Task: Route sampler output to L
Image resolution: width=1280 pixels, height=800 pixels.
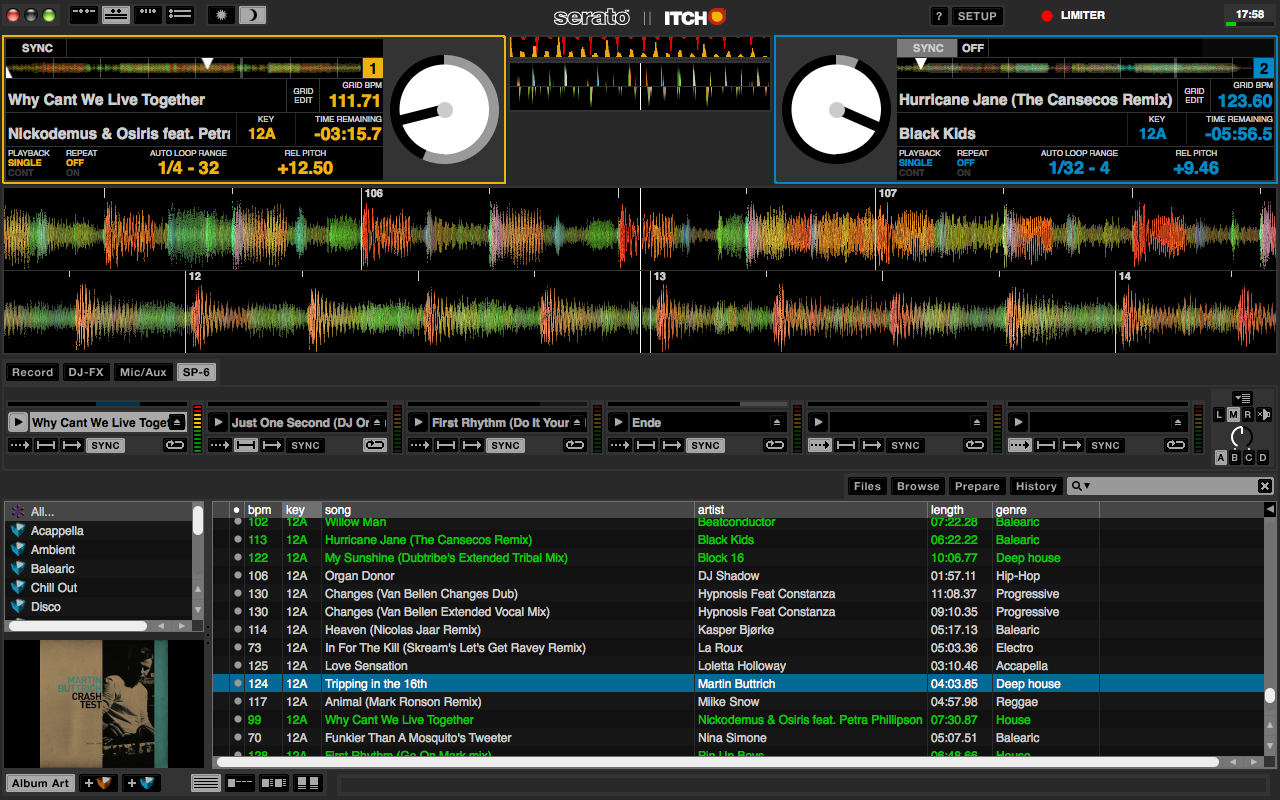Action: 1219,414
